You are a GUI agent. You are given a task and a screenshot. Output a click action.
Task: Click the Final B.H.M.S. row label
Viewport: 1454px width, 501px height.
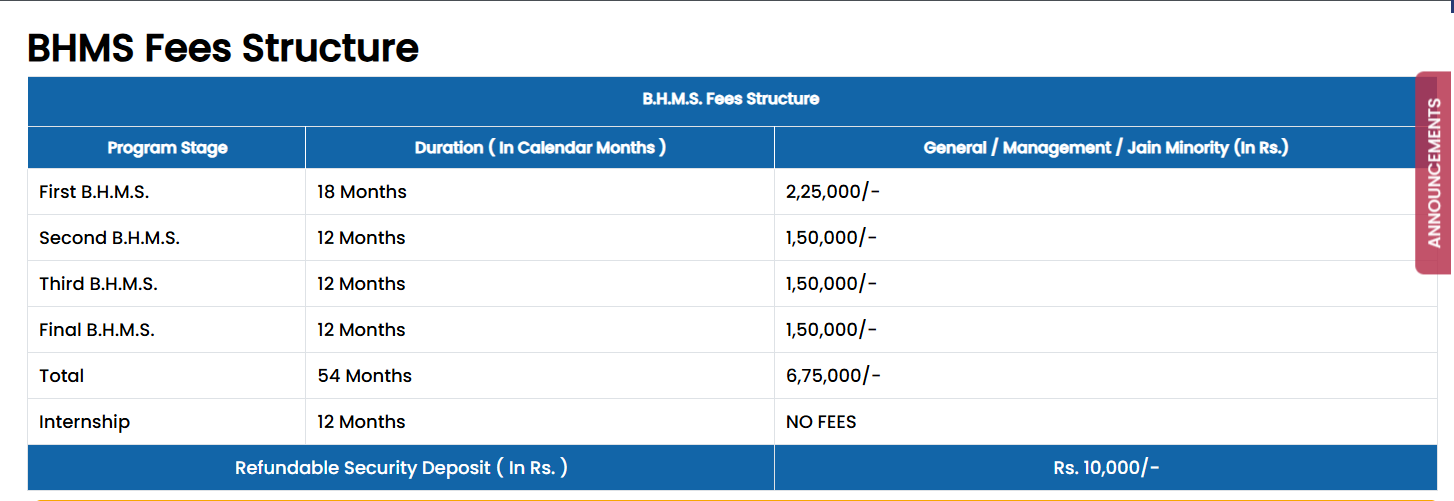(x=97, y=330)
